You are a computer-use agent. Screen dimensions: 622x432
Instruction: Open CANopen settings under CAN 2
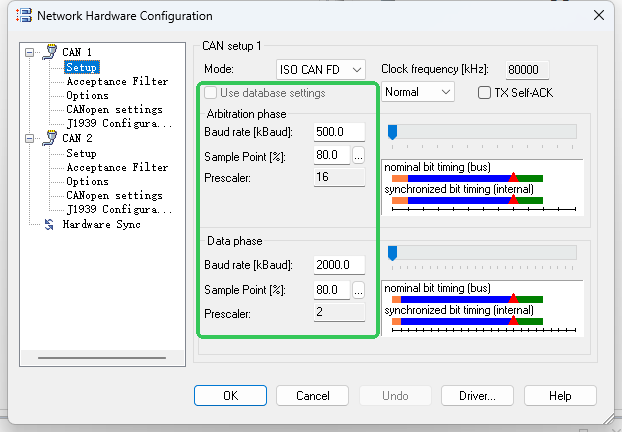[114, 195]
